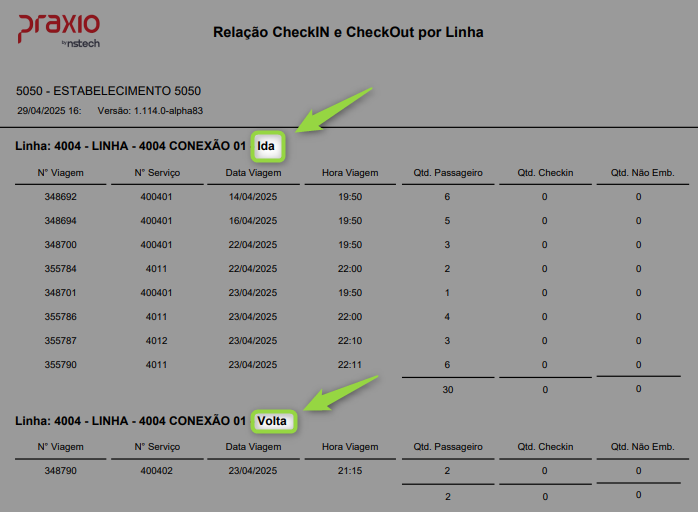Click the version text 'Versão: 1.114.0-alpha83'
The width and height of the screenshot is (698, 512).
tap(150, 111)
